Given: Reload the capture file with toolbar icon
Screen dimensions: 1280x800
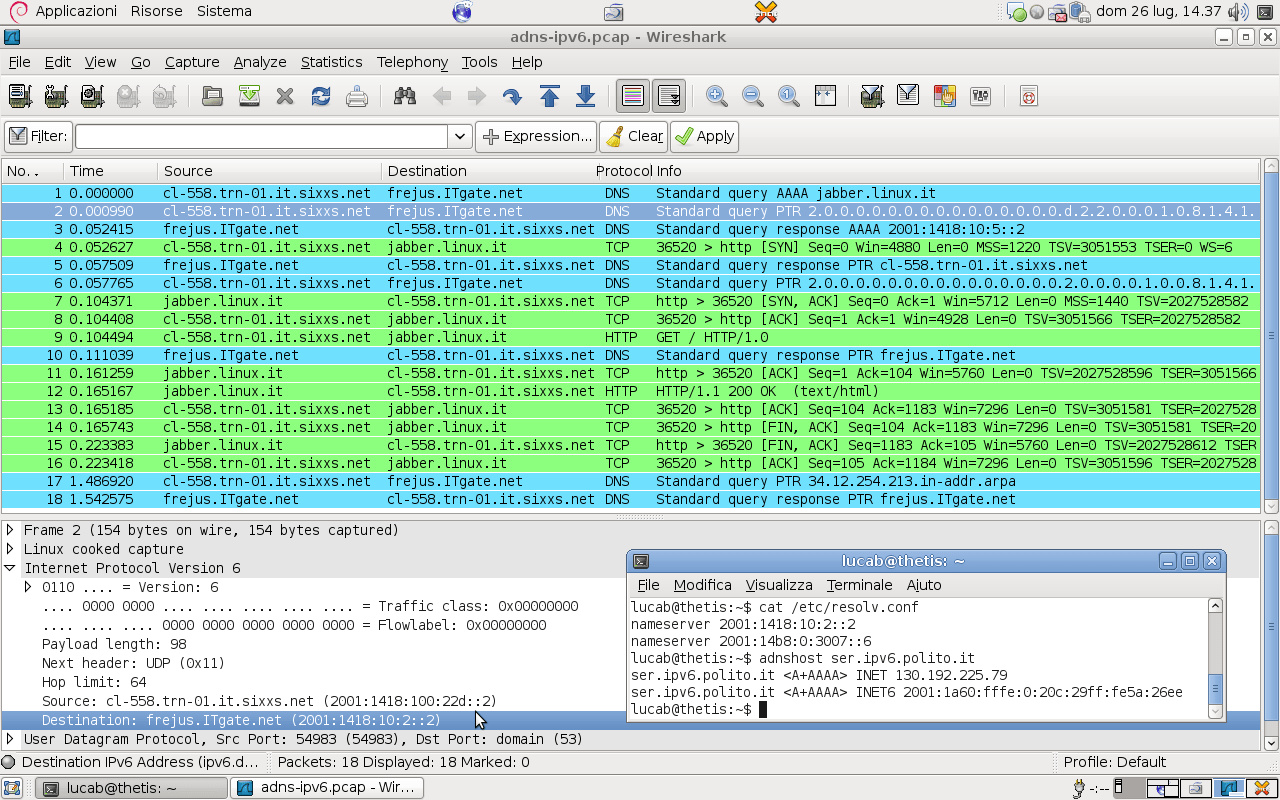Looking at the screenshot, I should pyautogui.click(x=321, y=96).
